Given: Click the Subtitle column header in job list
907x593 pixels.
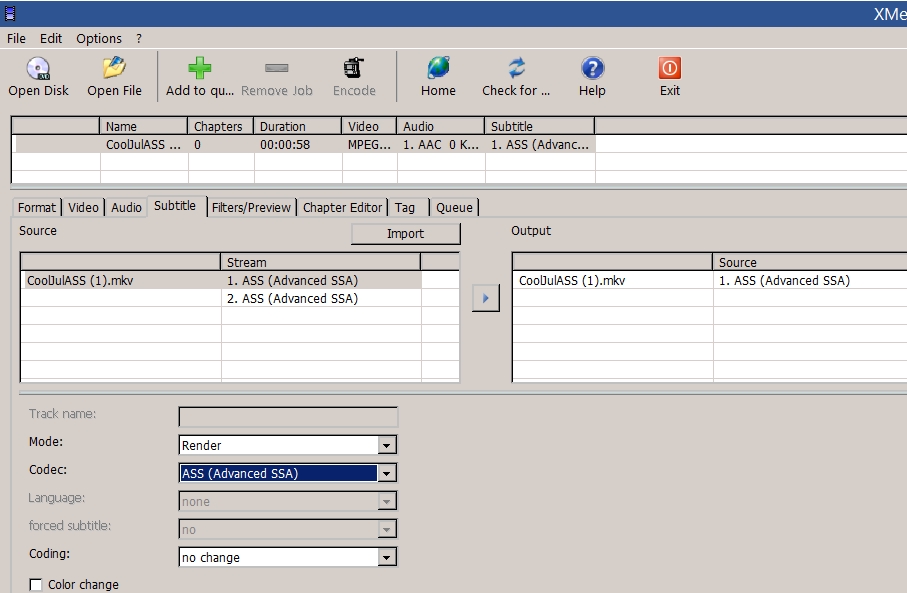Looking at the screenshot, I should [539, 126].
